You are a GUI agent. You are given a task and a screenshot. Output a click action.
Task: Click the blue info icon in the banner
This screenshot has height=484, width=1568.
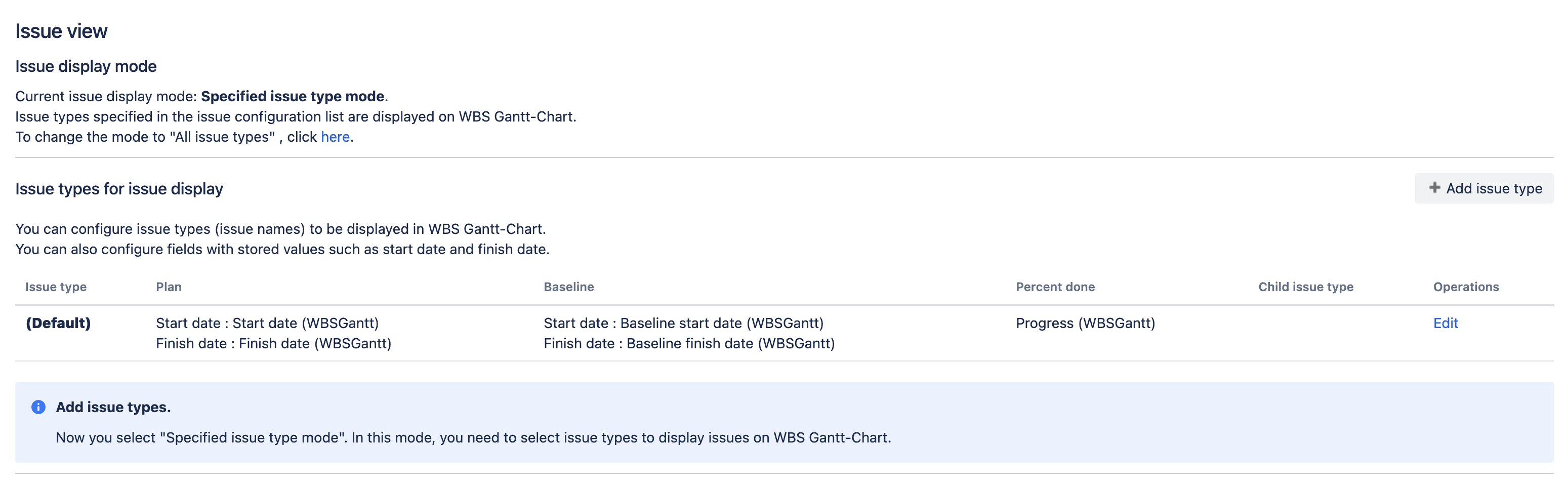click(x=38, y=407)
